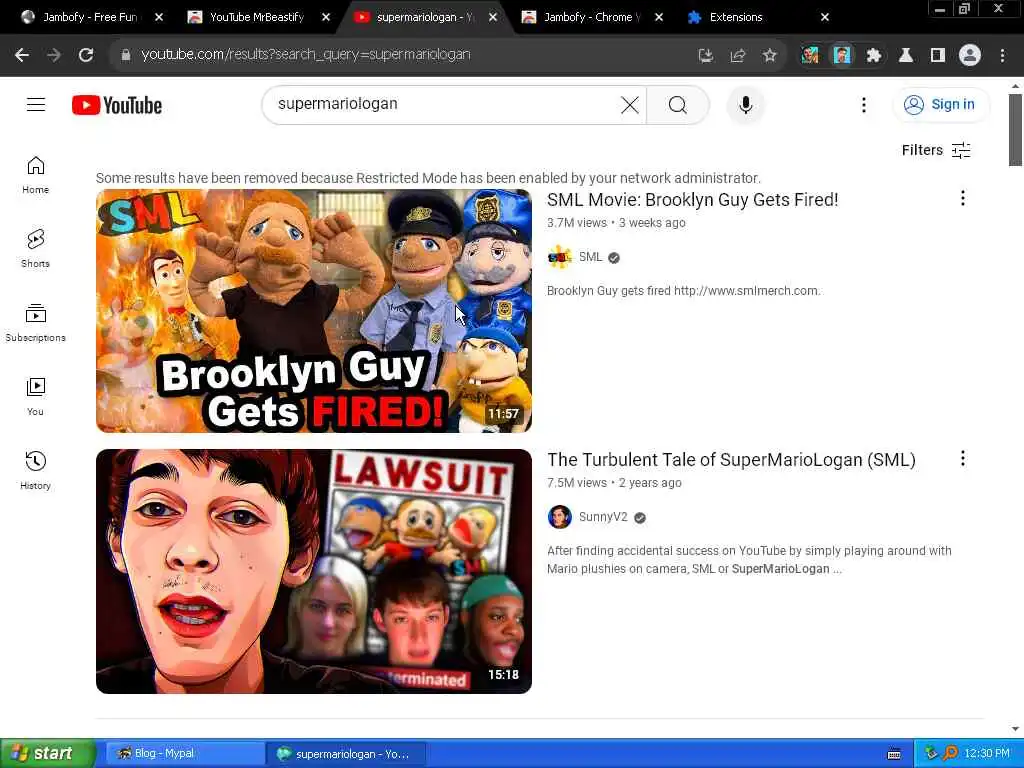Click supermariologan taskbar window button
The image size is (1024, 768).
click(345, 754)
